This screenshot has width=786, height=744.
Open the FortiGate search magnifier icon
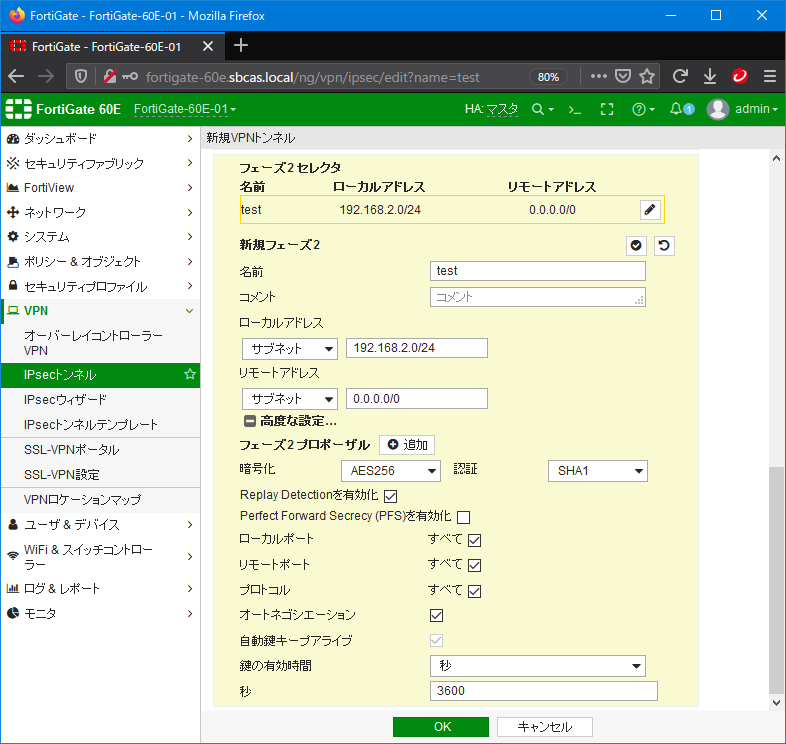pos(542,109)
